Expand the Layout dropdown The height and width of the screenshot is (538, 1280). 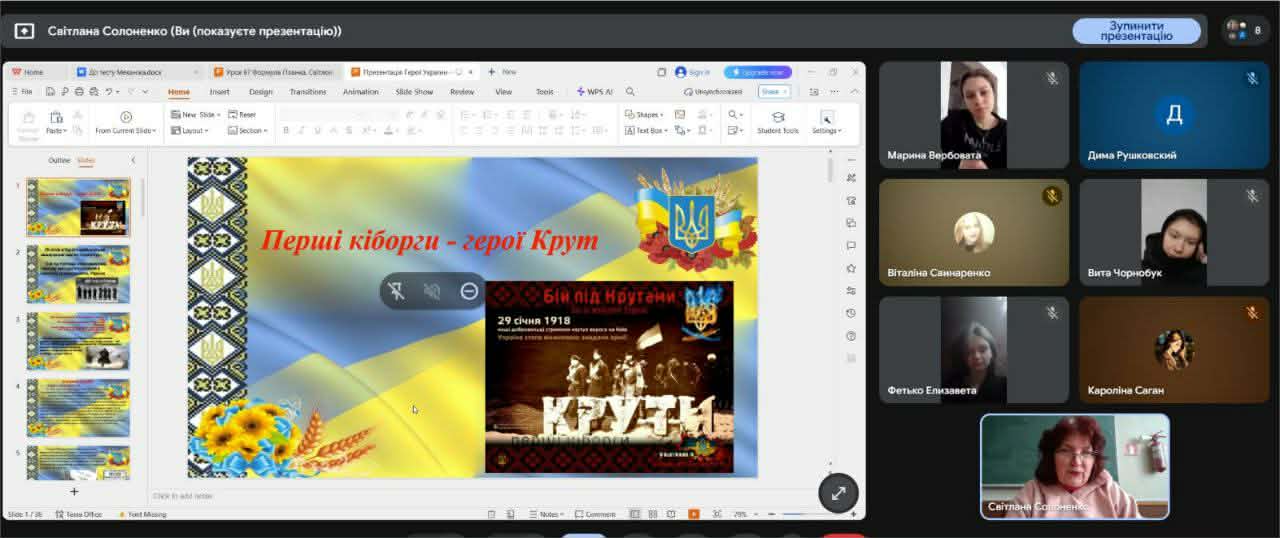point(193,130)
